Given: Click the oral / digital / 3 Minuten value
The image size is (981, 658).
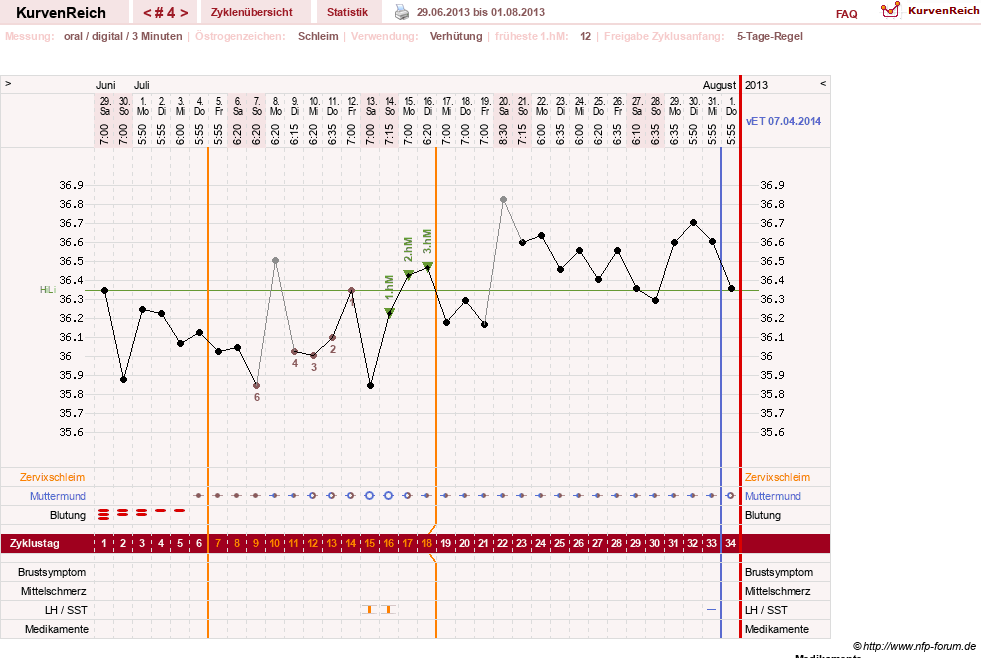Looking at the screenshot, I should (x=123, y=36).
